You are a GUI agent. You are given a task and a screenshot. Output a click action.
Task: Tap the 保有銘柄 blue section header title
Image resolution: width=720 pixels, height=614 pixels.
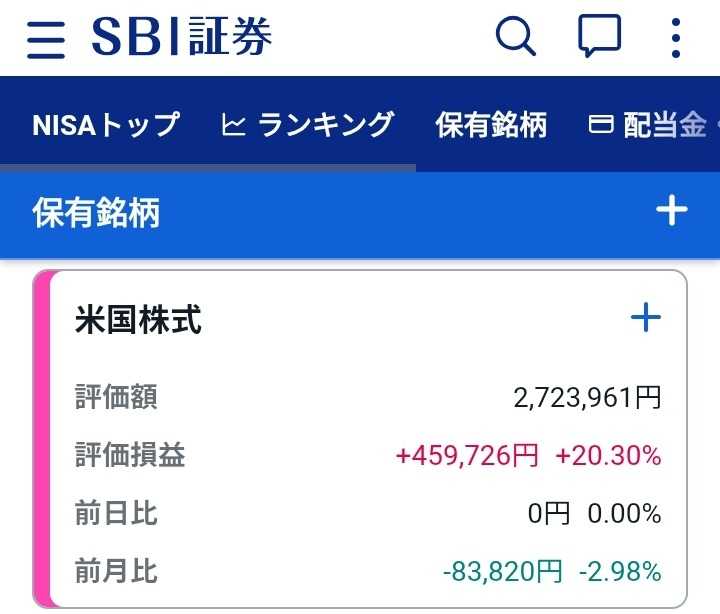[x=97, y=212]
